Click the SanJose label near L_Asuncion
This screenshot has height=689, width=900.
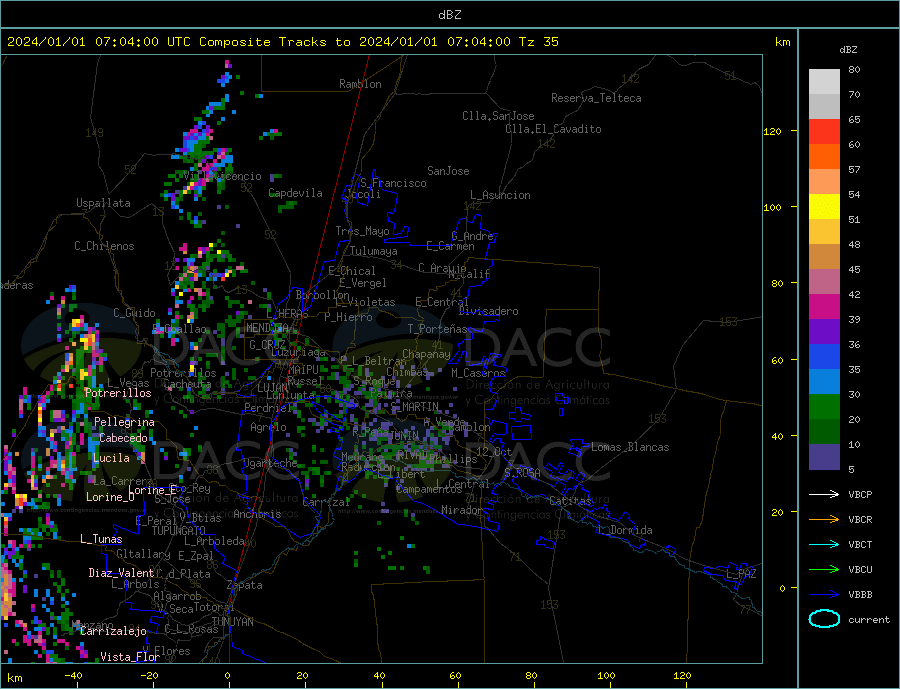[448, 171]
